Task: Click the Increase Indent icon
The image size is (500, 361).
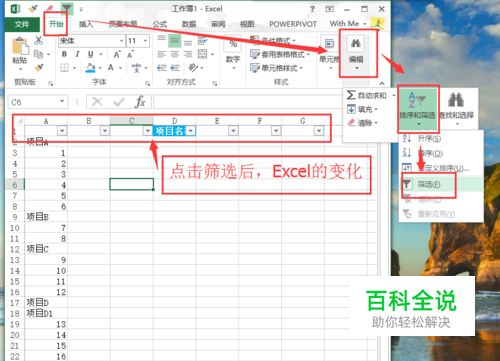Action: tap(175, 68)
